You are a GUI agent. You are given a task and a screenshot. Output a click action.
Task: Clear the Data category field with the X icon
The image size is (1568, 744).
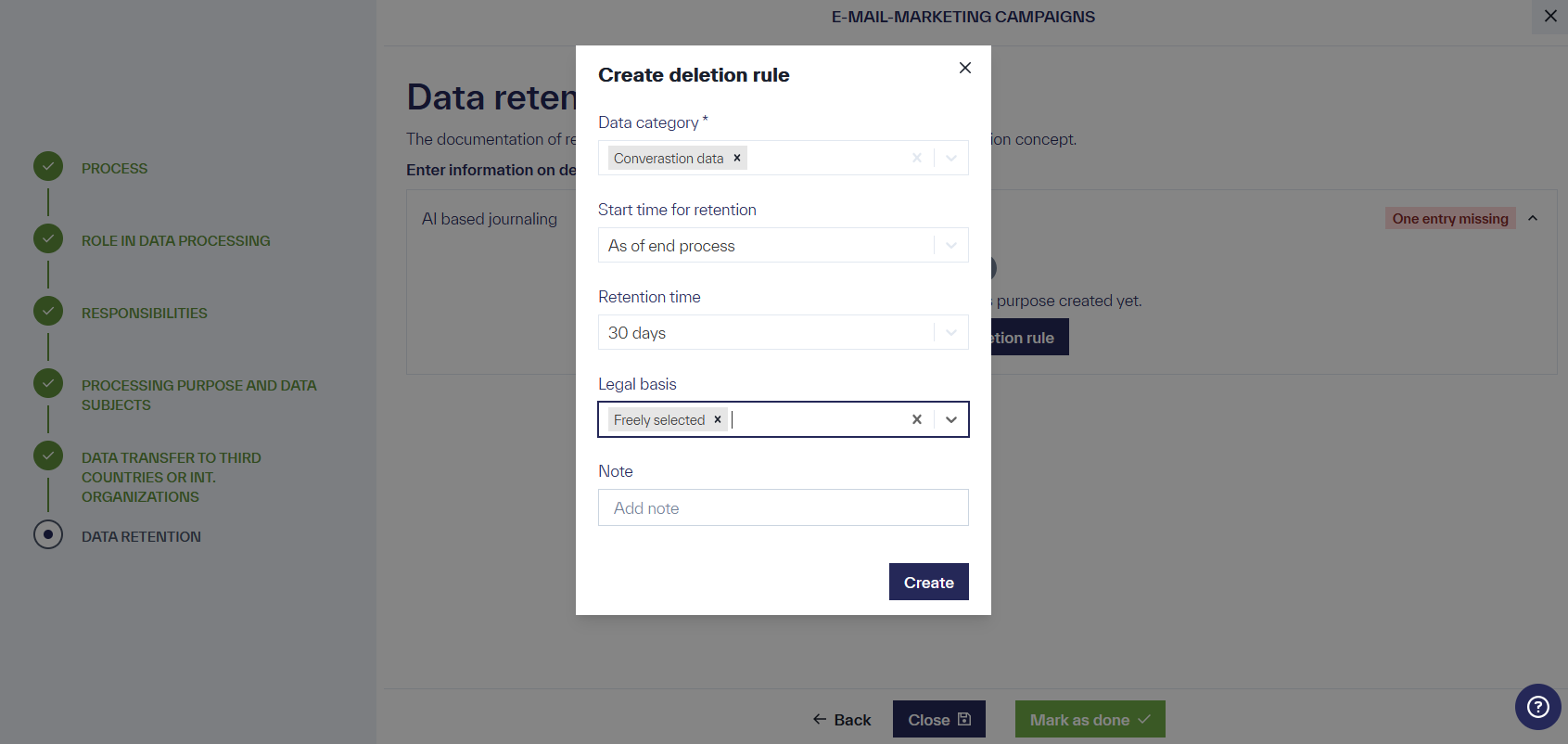click(x=916, y=158)
